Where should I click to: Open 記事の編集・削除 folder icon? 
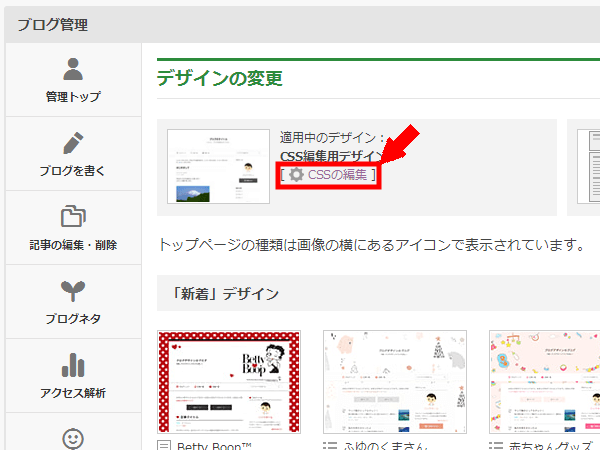point(73,216)
